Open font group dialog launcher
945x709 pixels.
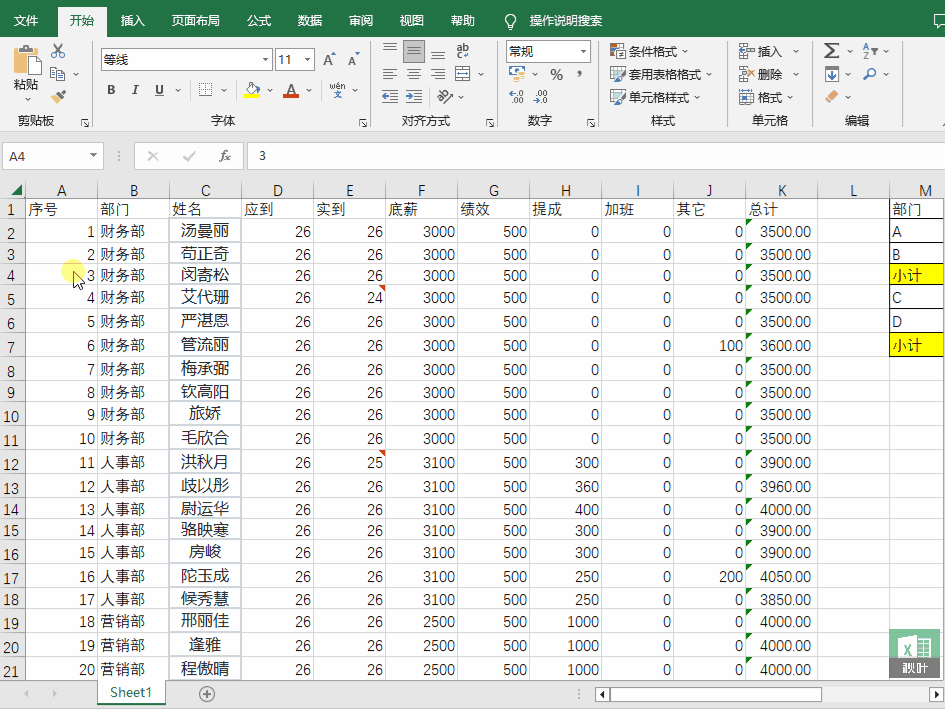(x=363, y=122)
